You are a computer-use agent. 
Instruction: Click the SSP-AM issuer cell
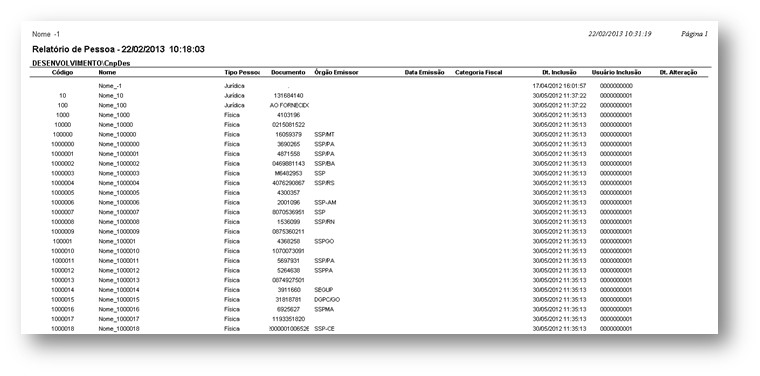325,202
